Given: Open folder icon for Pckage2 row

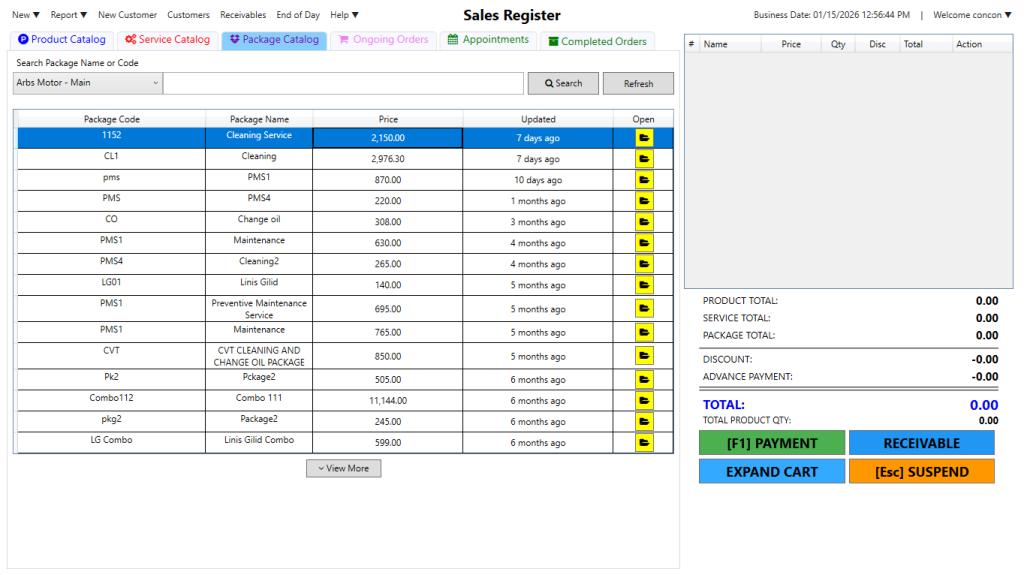Looking at the screenshot, I should pyautogui.click(x=644, y=379).
